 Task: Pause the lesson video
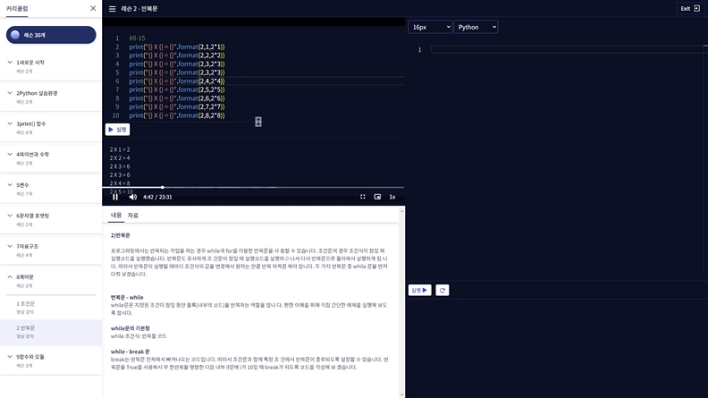(x=115, y=197)
